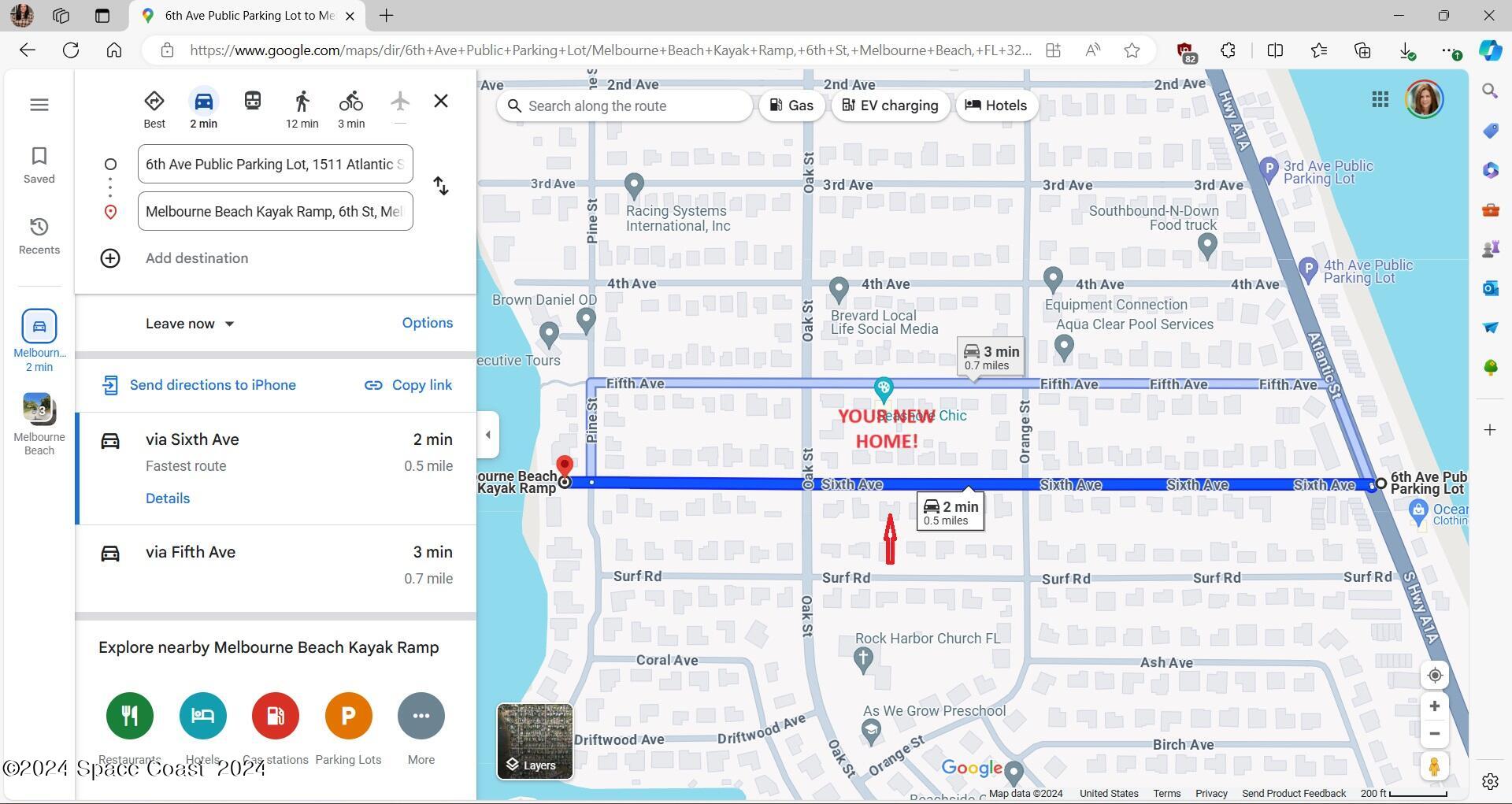Screen dimensions: 1512x804
Task: Select the Best travel mode
Action: [154, 109]
